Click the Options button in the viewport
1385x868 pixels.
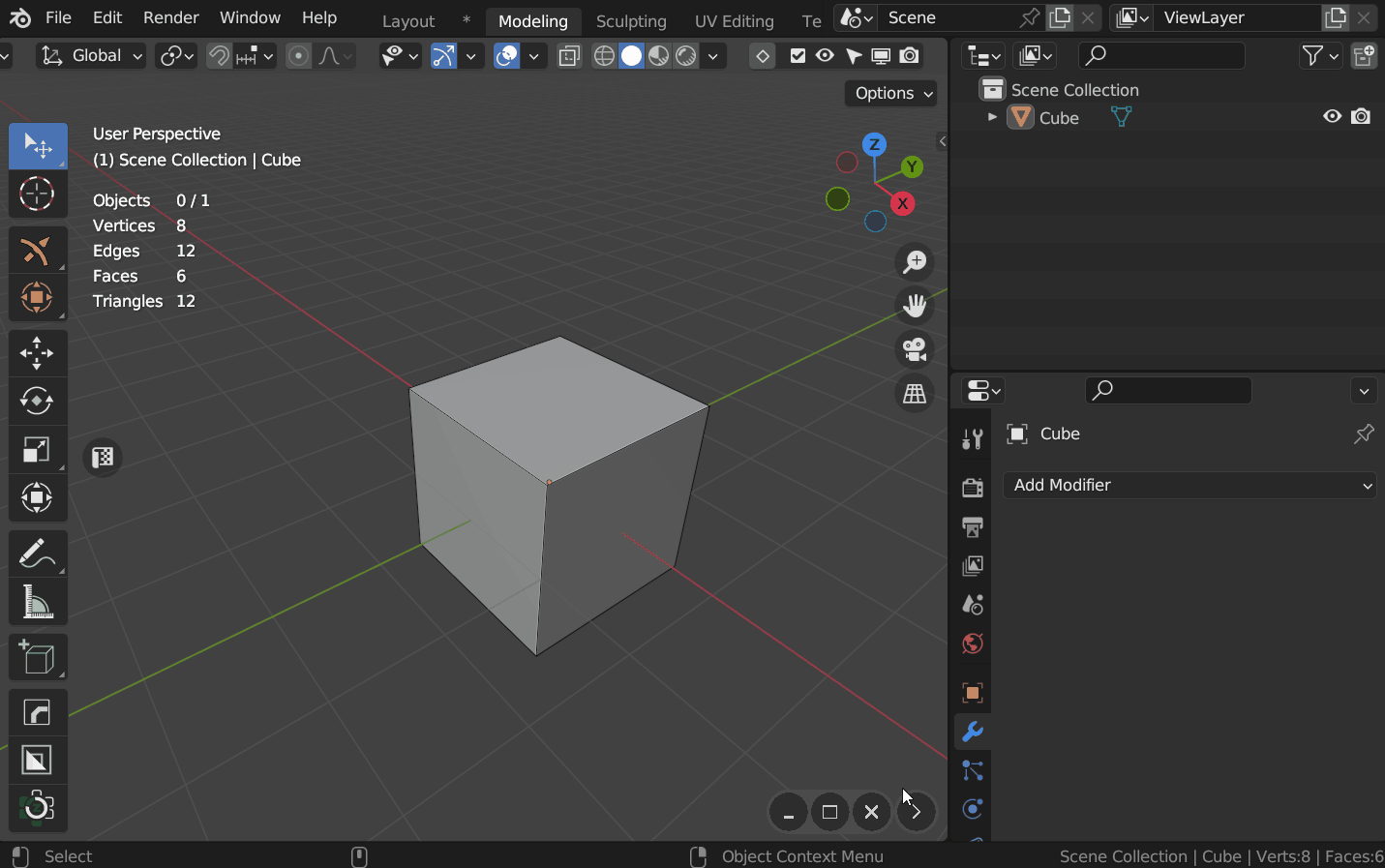point(888,93)
